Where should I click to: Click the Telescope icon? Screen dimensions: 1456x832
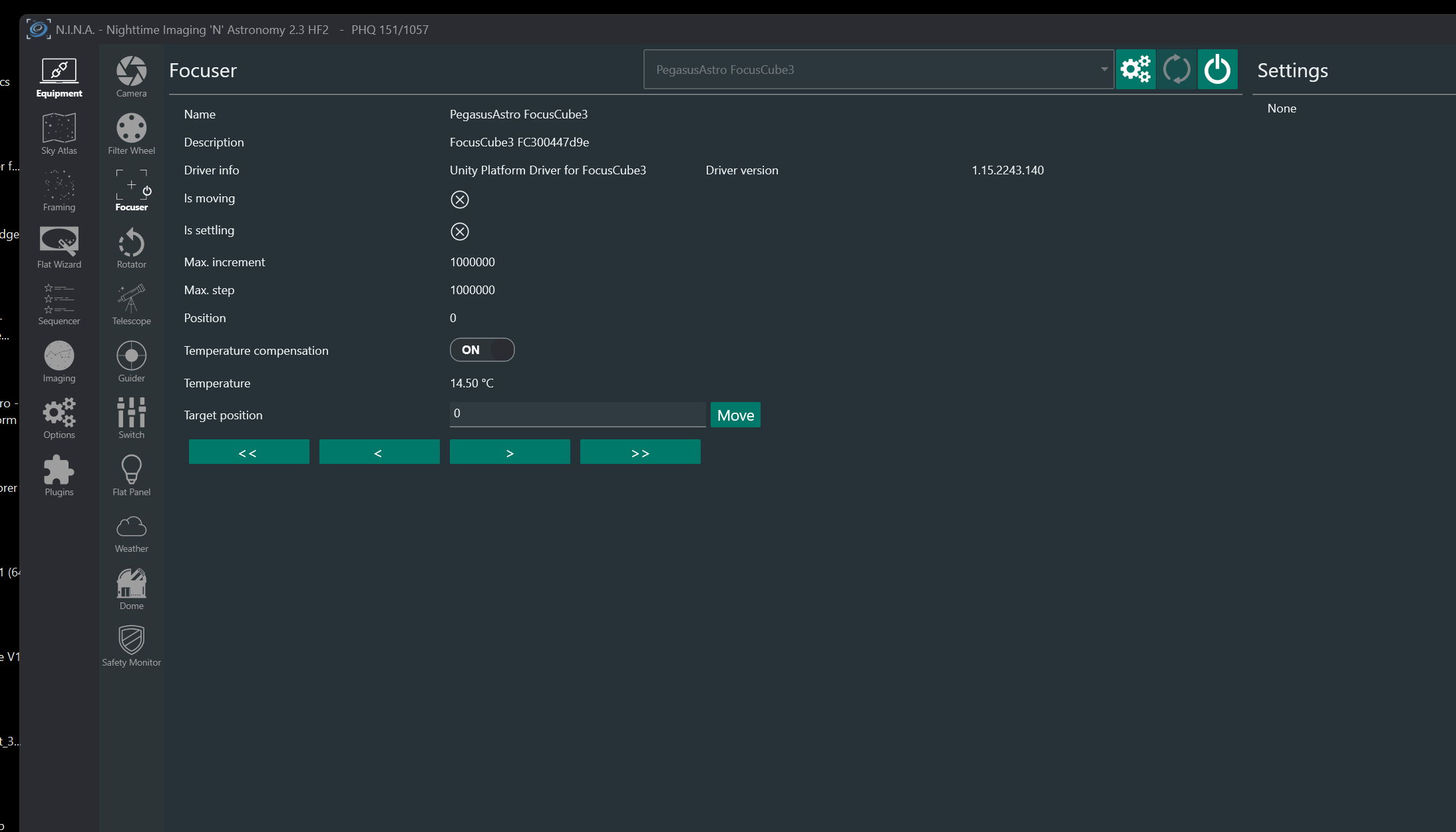[x=131, y=304]
